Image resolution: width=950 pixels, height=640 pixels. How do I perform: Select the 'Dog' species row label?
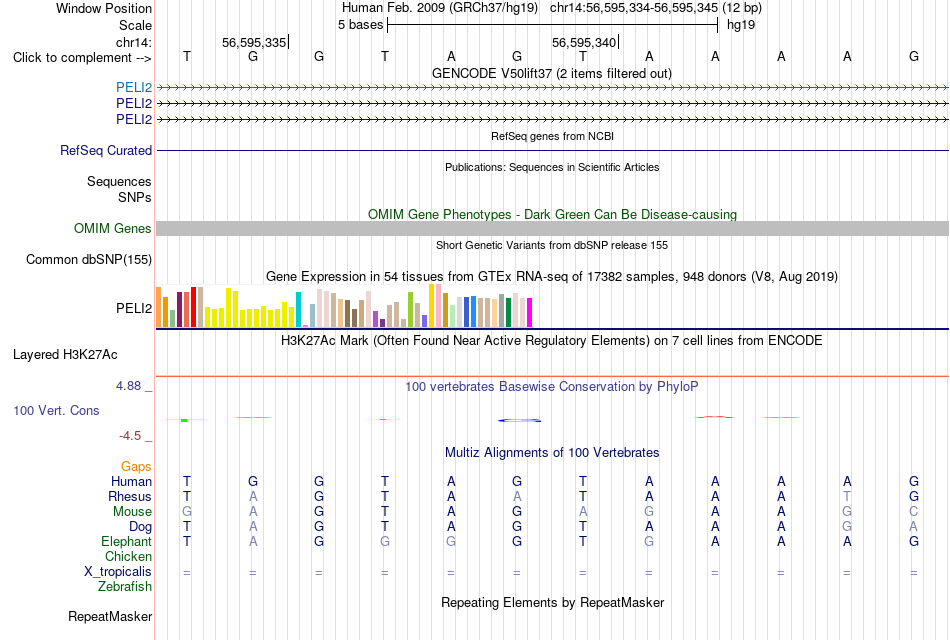pyautogui.click(x=141, y=527)
